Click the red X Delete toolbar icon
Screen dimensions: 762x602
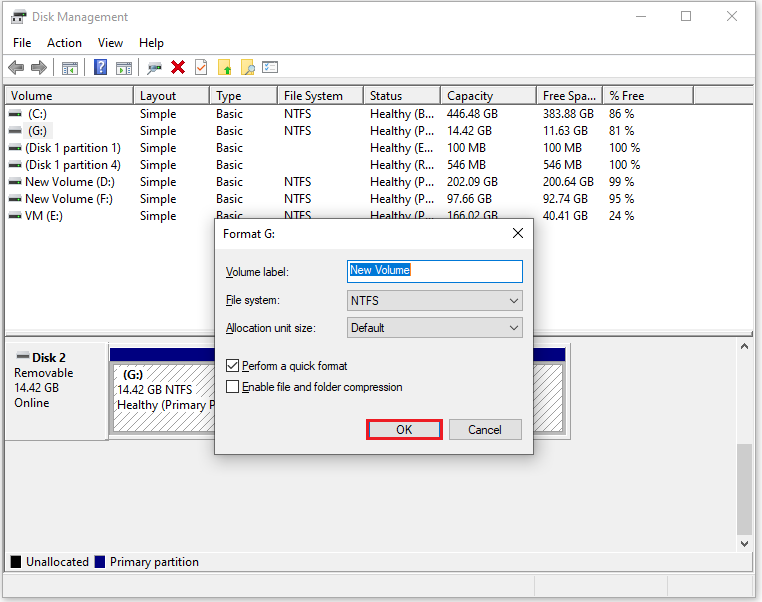(x=178, y=67)
